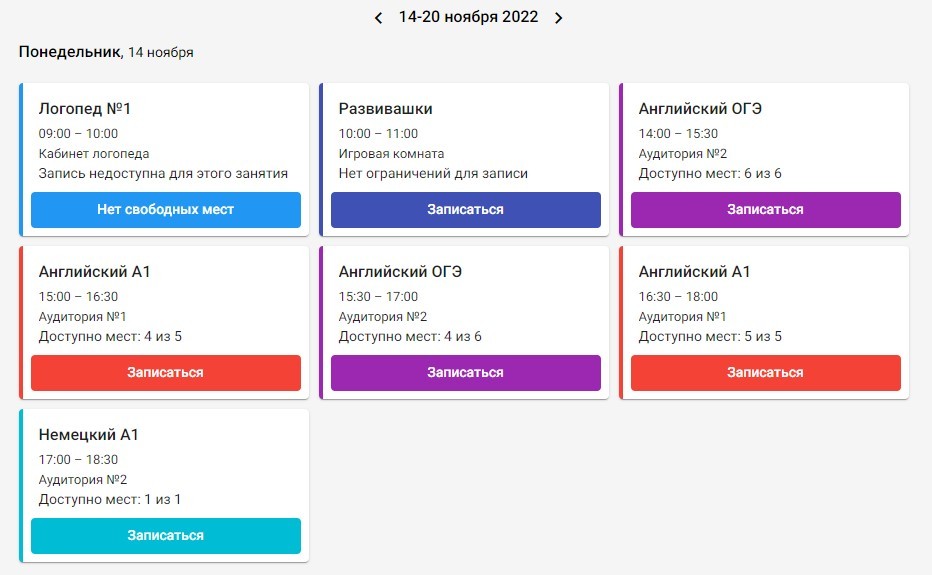Sign up for the Развивашки class
The width and height of the screenshot is (932, 575).
point(465,210)
